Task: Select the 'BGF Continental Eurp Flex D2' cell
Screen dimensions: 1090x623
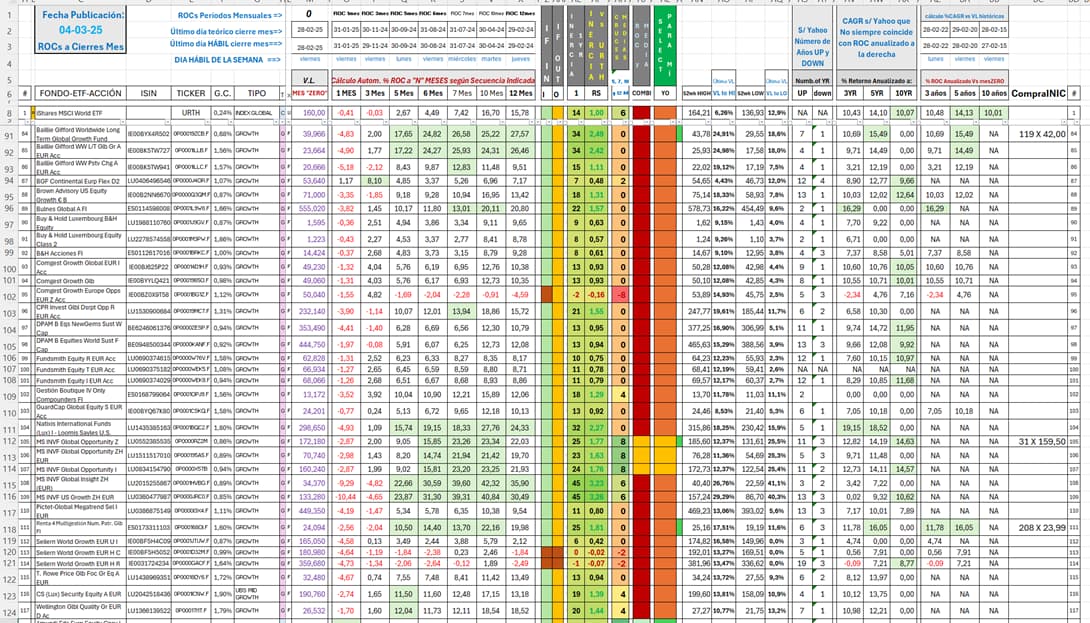Action: click(81, 181)
